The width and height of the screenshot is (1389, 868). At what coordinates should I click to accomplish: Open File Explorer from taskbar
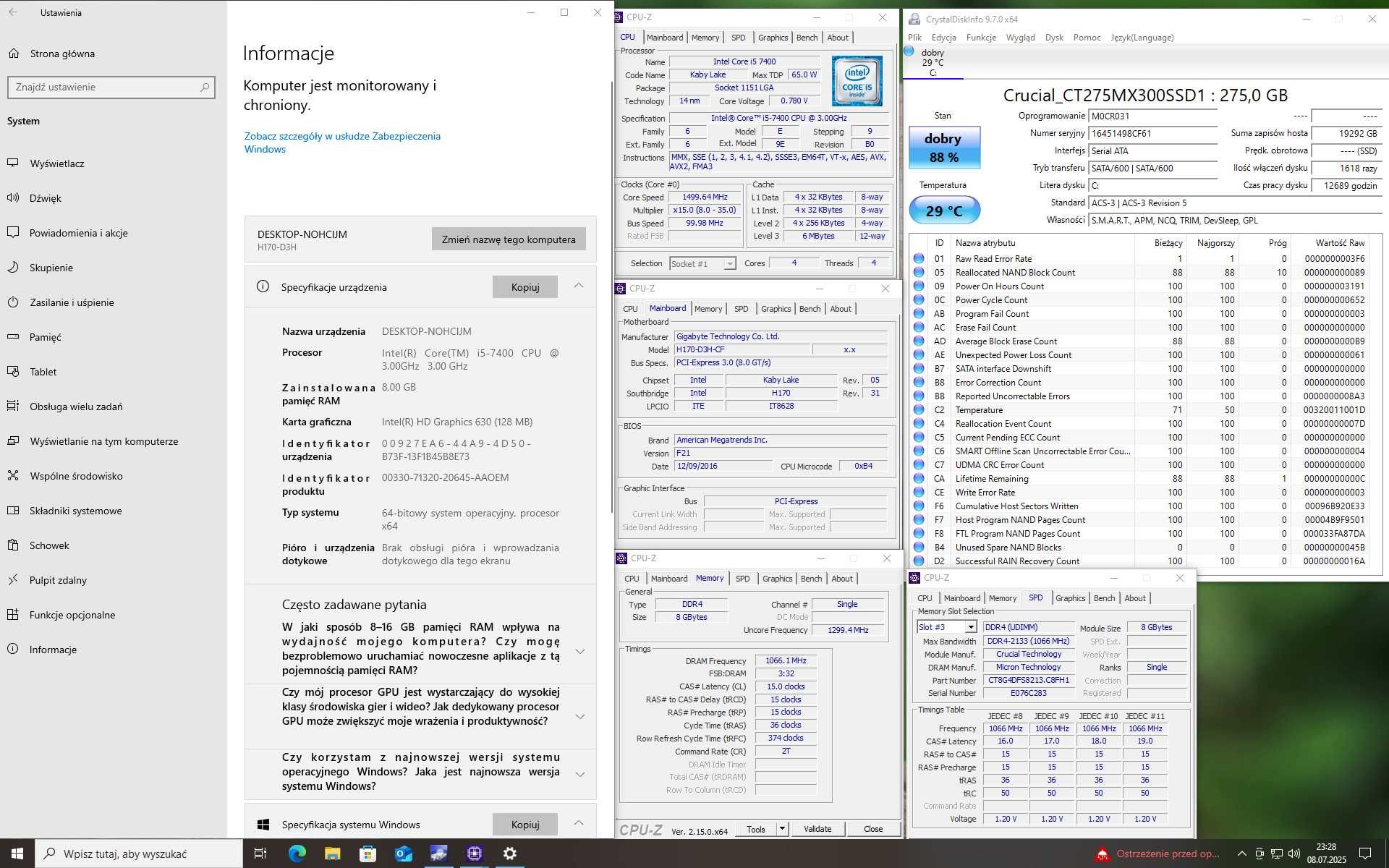point(332,854)
